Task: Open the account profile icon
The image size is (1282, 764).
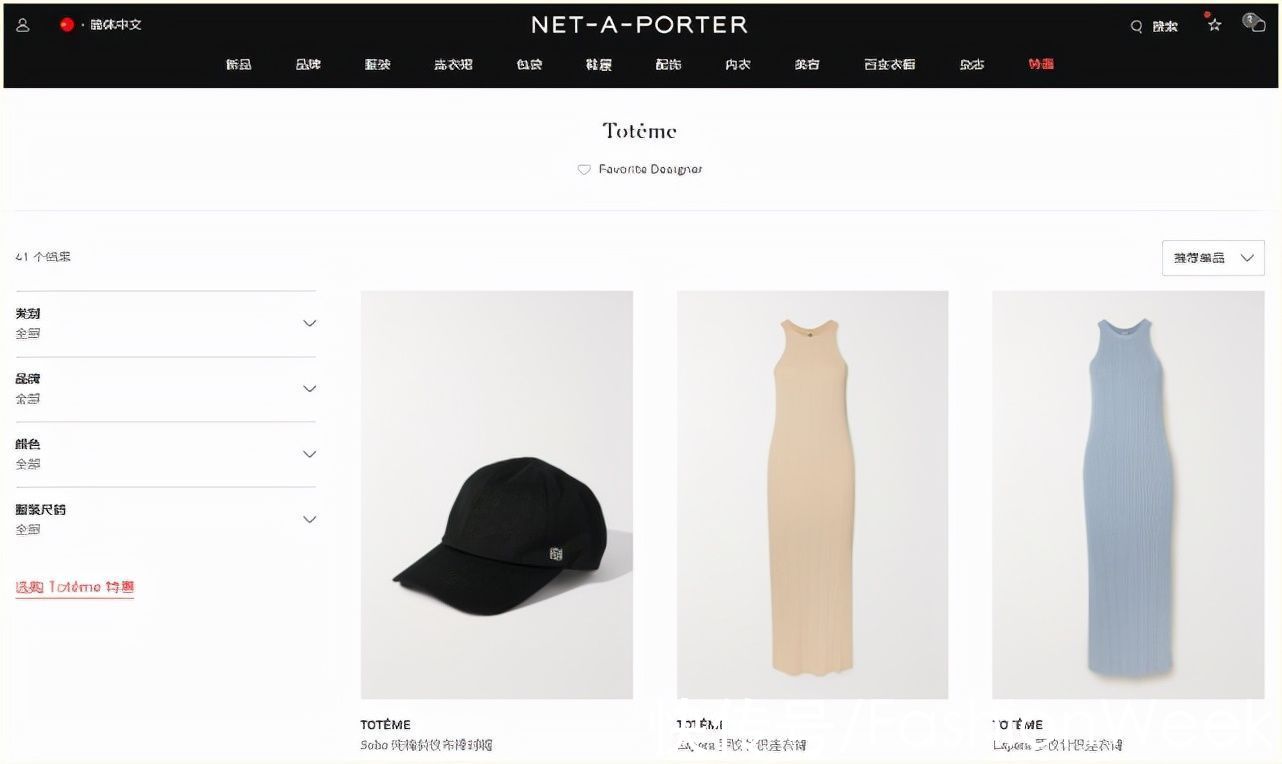Action: tap(23, 25)
